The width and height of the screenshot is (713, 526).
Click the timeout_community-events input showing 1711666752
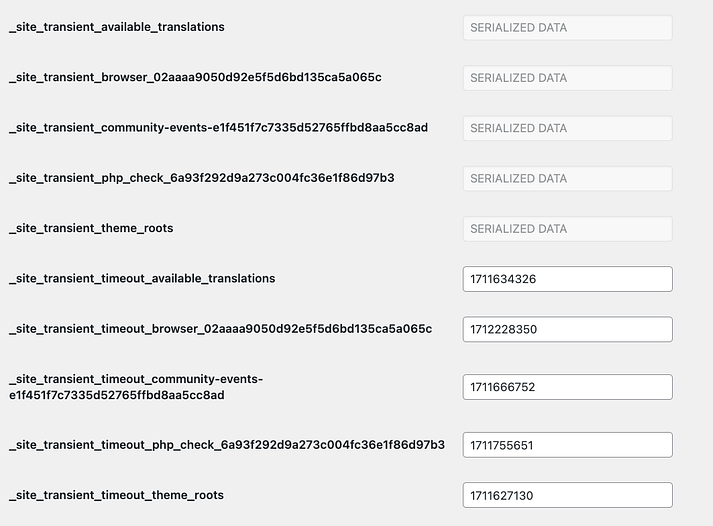click(567, 387)
